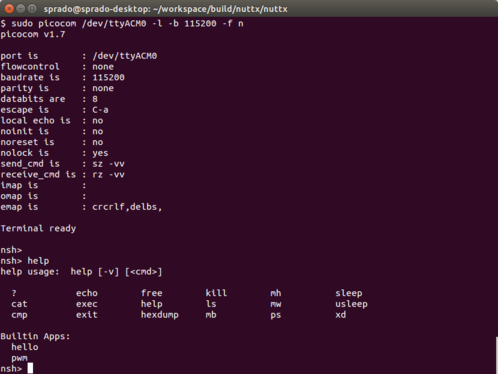The height and width of the screenshot is (374, 498).
Task: Click the 'exec' command
Action: (x=87, y=304)
